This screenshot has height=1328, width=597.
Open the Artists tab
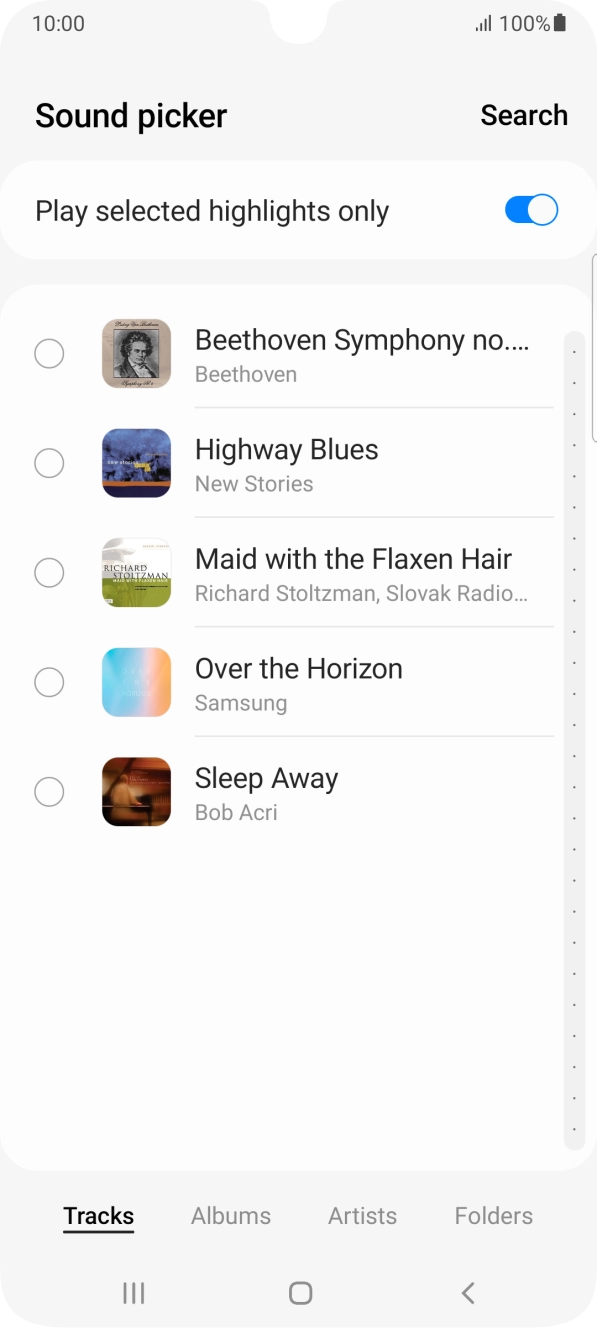[362, 1215]
